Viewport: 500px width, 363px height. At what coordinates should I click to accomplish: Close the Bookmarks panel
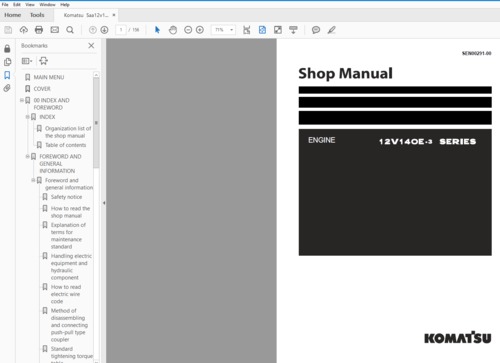click(91, 46)
